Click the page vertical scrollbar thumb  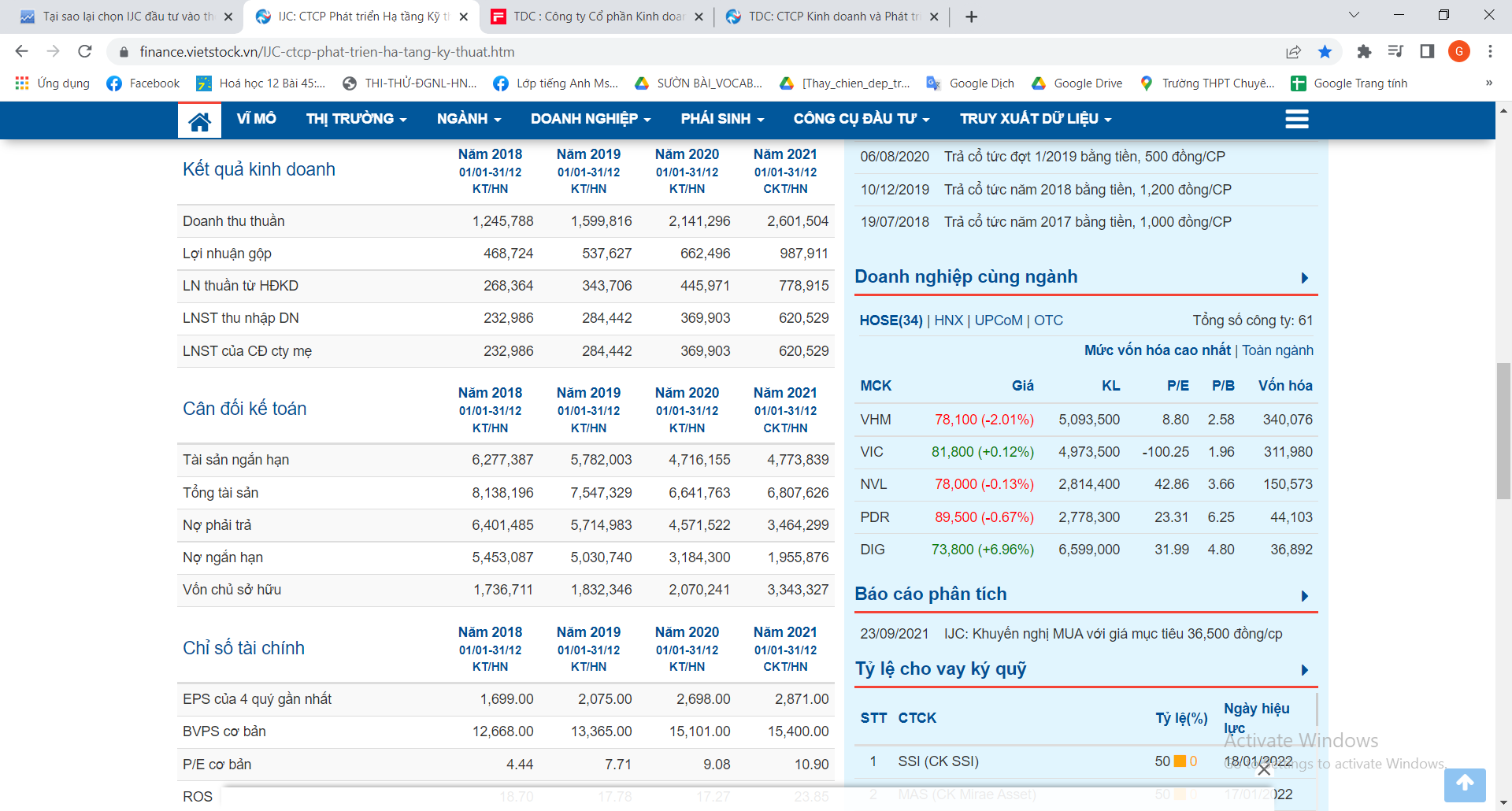point(1503,431)
